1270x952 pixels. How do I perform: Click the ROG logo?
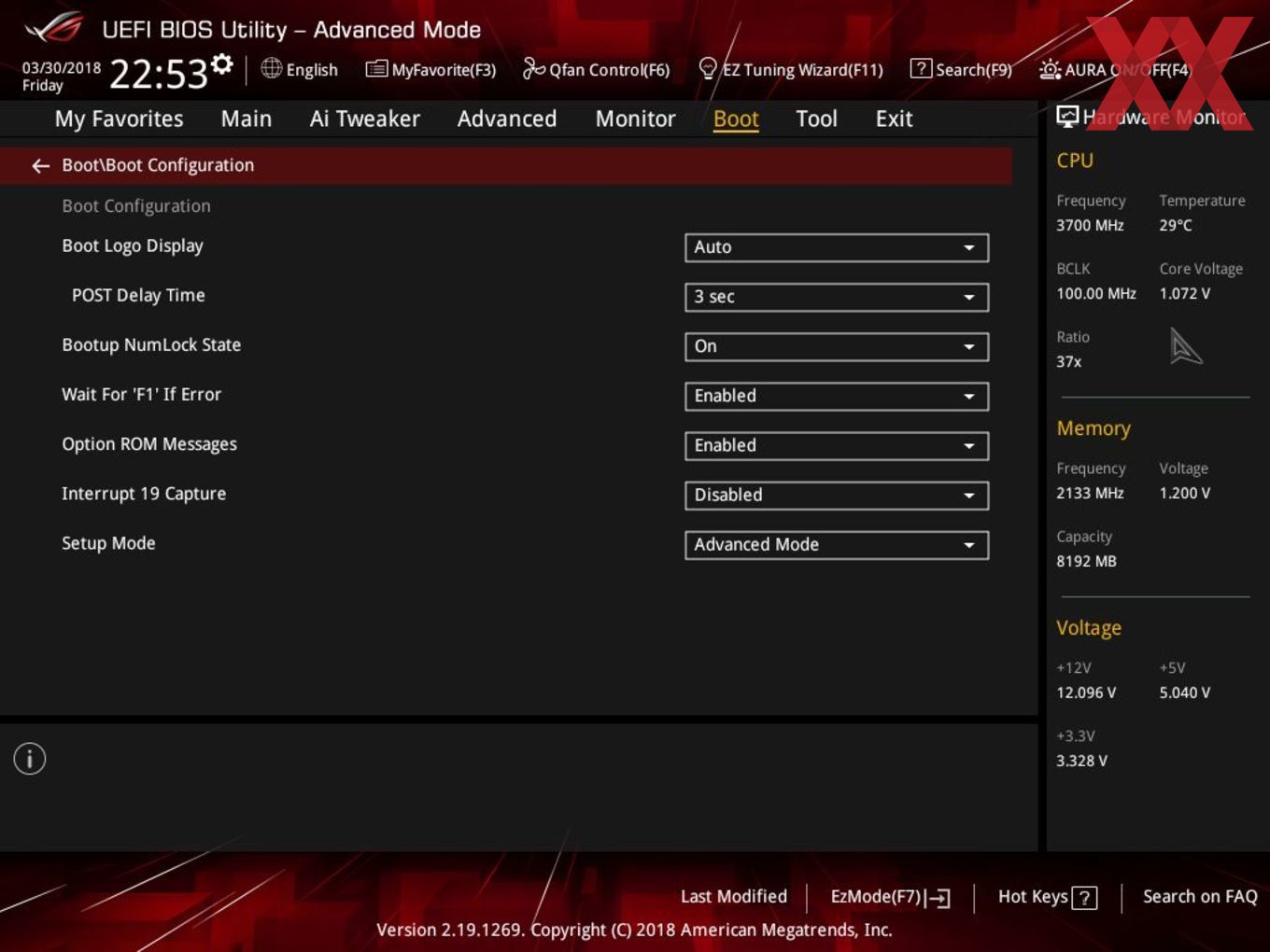tap(54, 28)
